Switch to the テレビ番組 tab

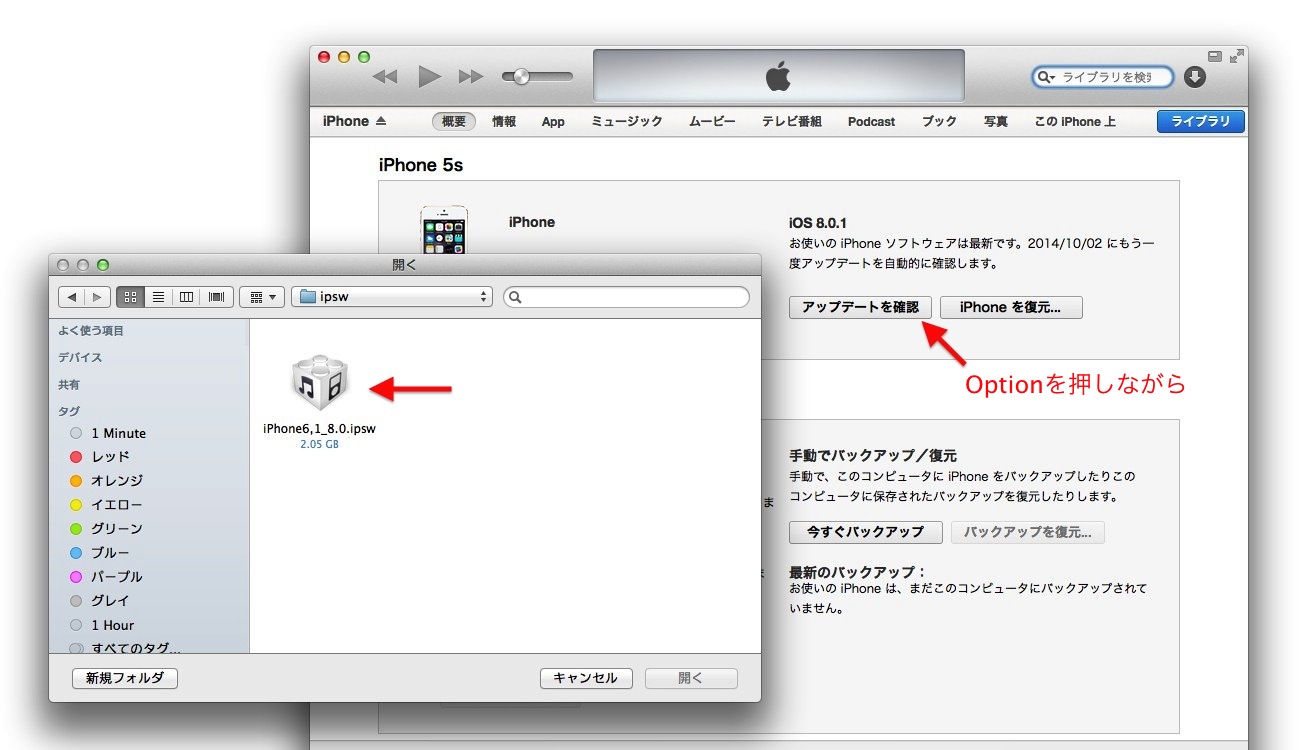[x=792, y=121]
